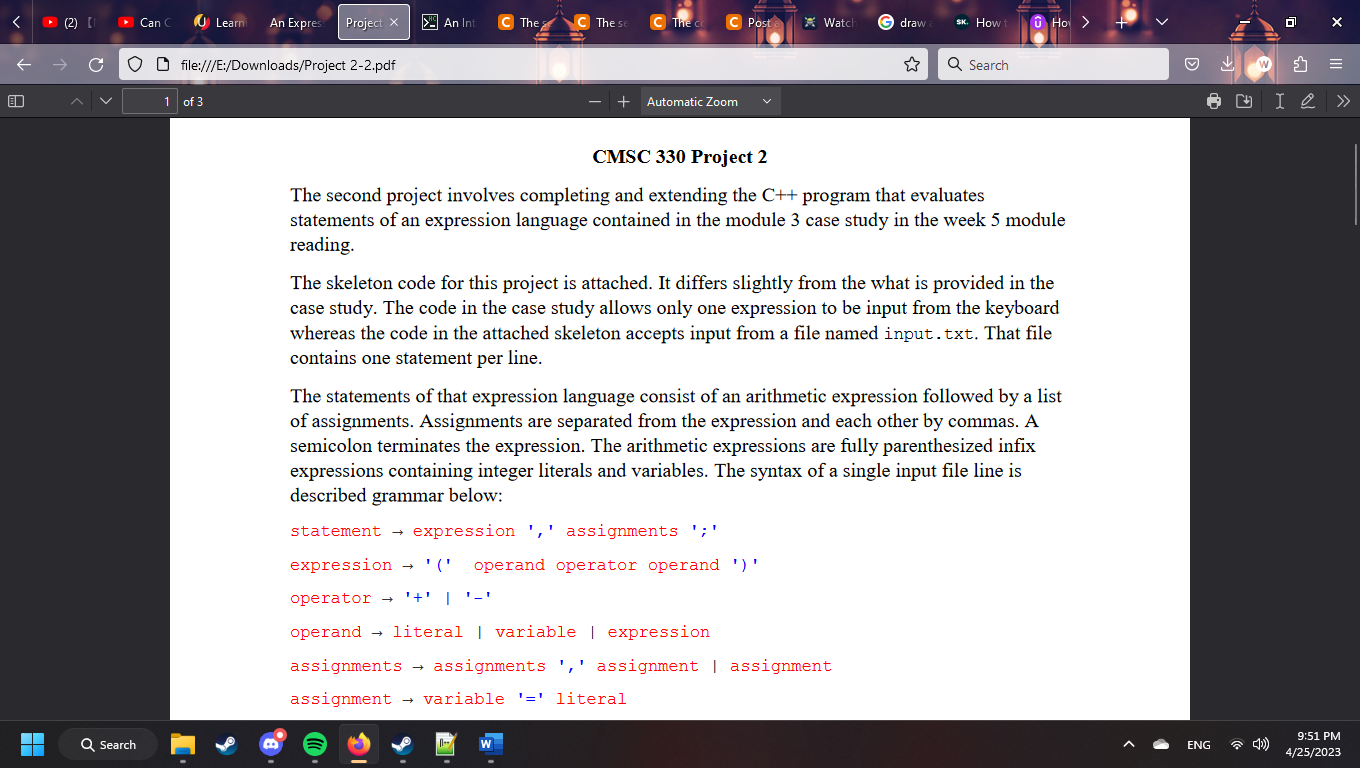
Task: Bookmark this page using the star
Action: (x=911, y=64)
